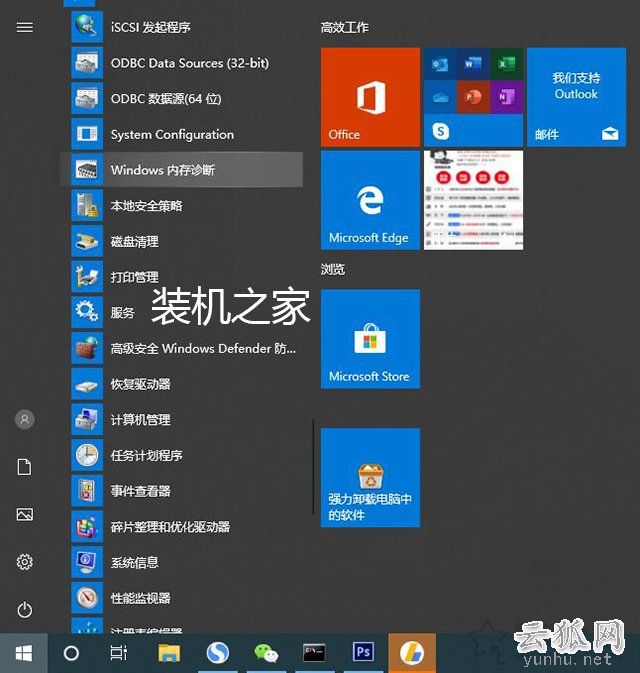This screenshot has width=640, height=673.
Task: Click the 浏览 group header
Action: point(333,269)
